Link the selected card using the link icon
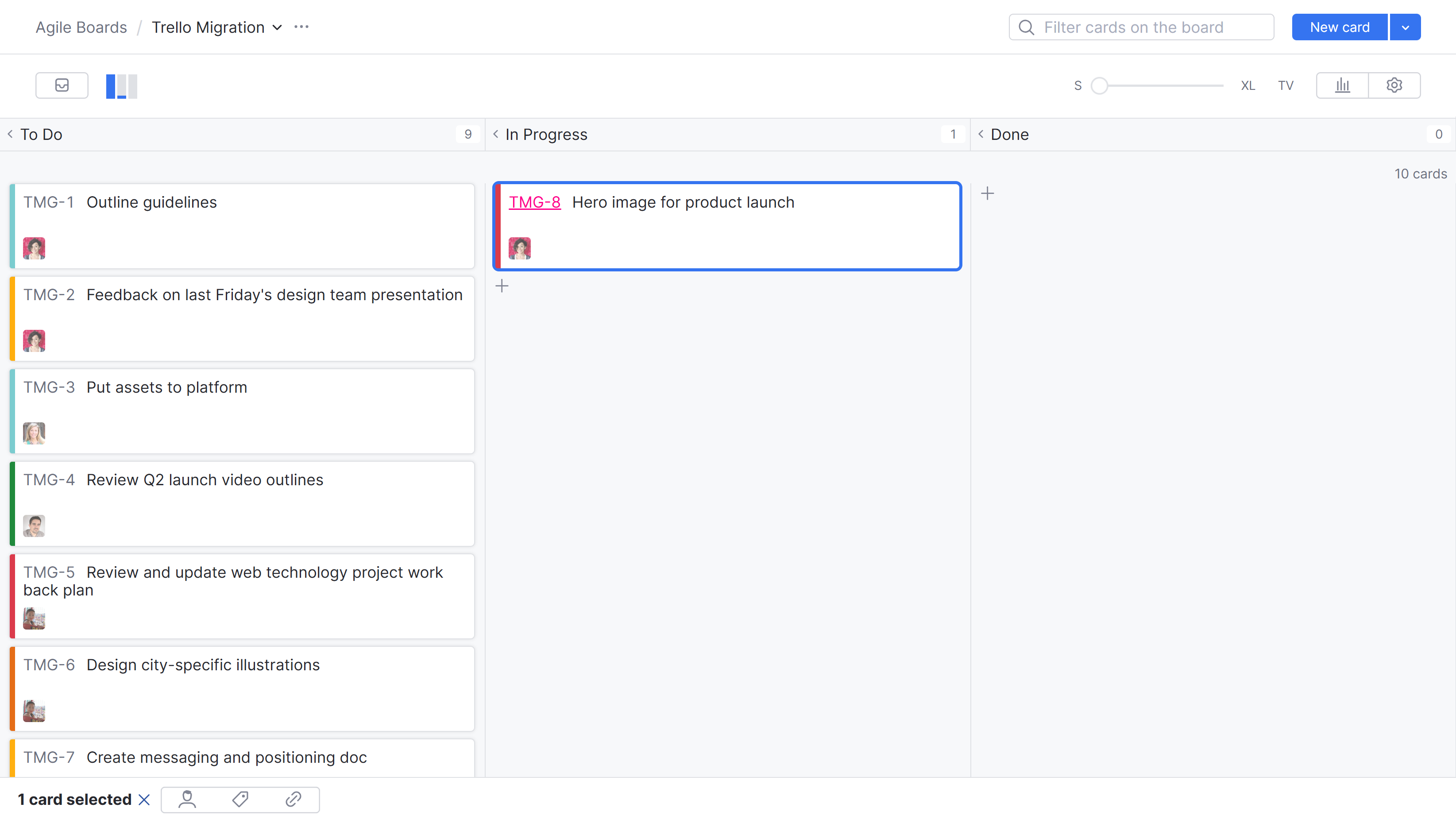Image resolution: width=1456 pixels, height=827 pixels. coord(293,799)
